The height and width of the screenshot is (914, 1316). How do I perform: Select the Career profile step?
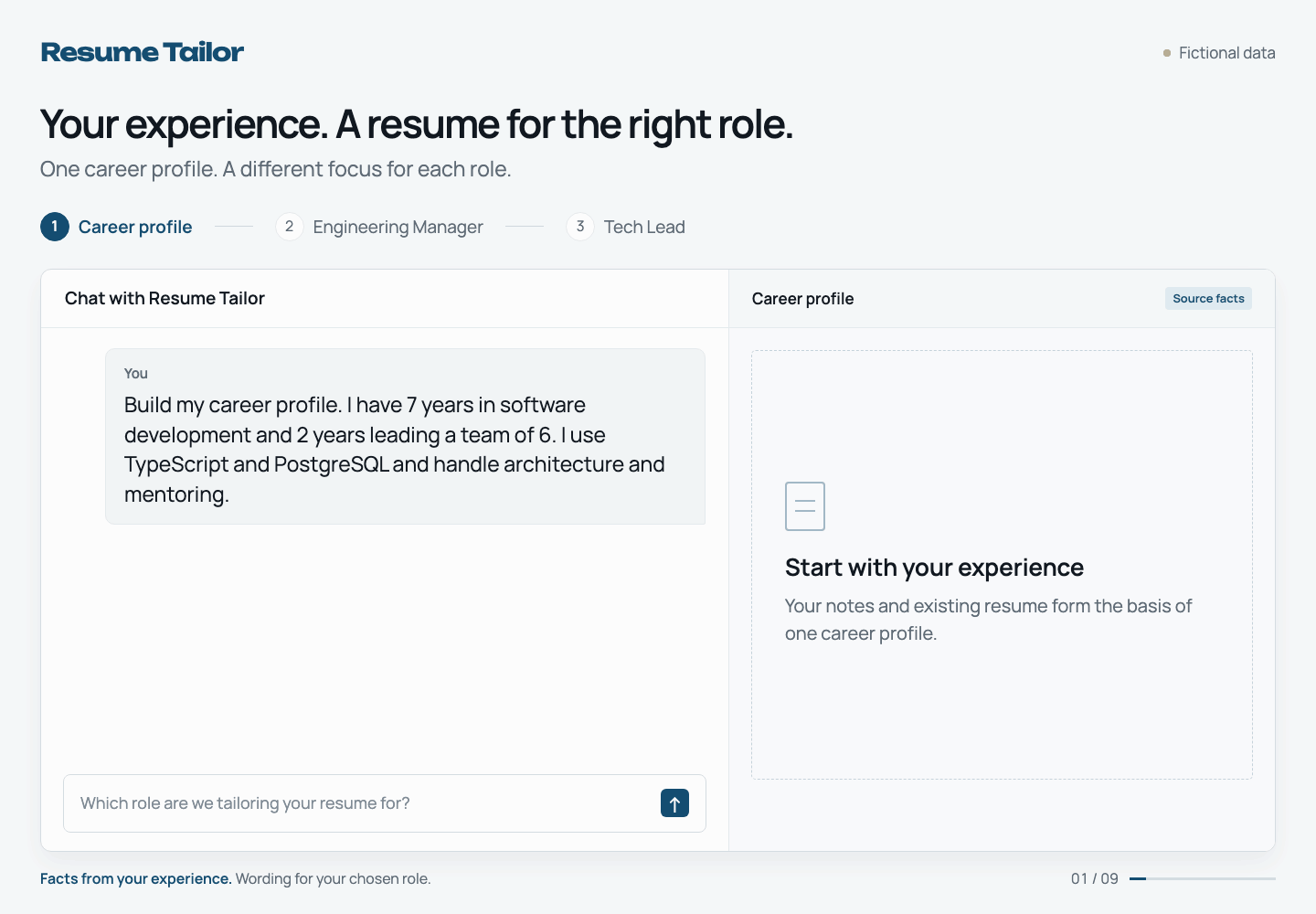click(116, 227)
